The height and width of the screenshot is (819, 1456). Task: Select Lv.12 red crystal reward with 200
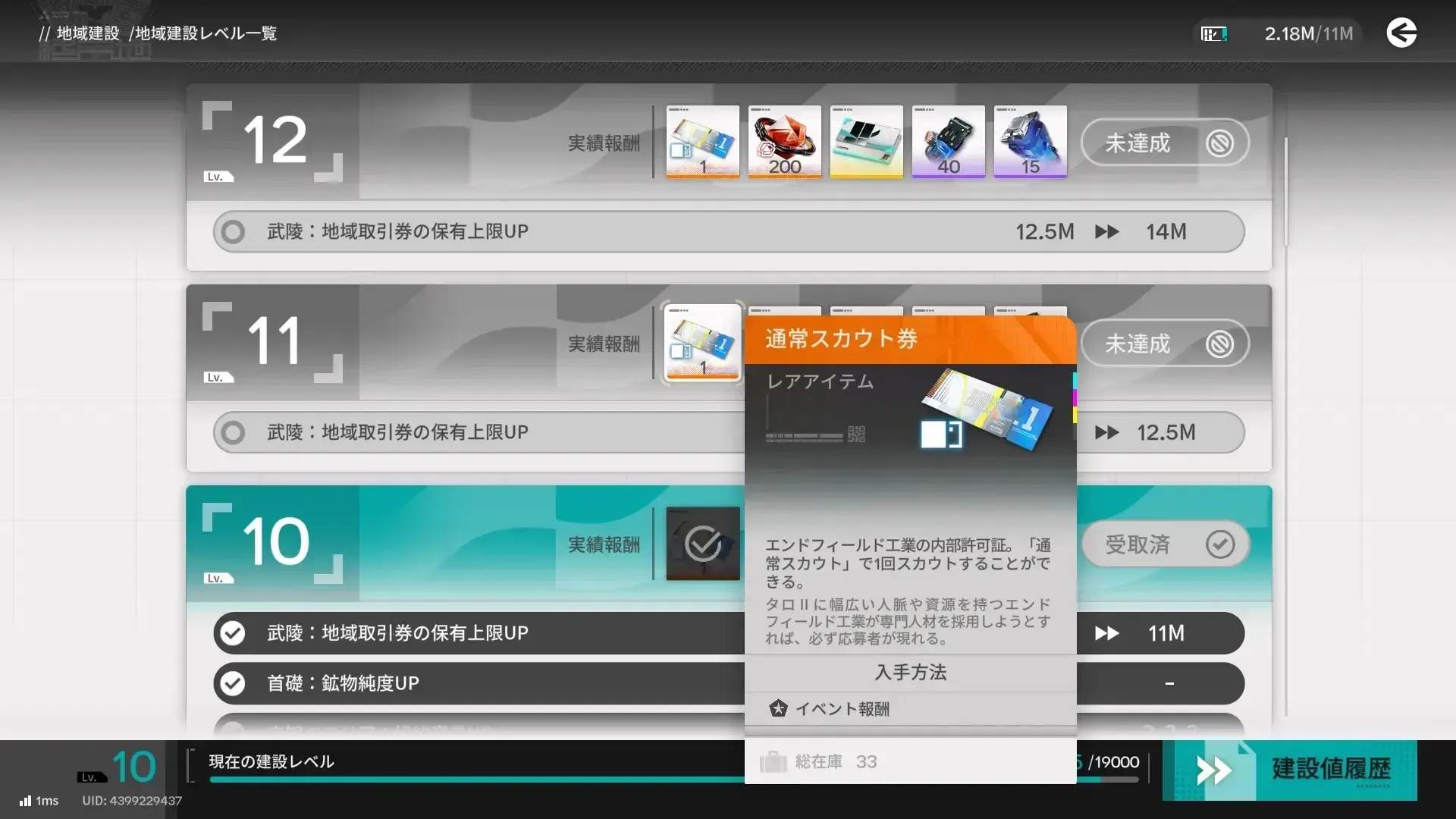click(x=785, y=142)
